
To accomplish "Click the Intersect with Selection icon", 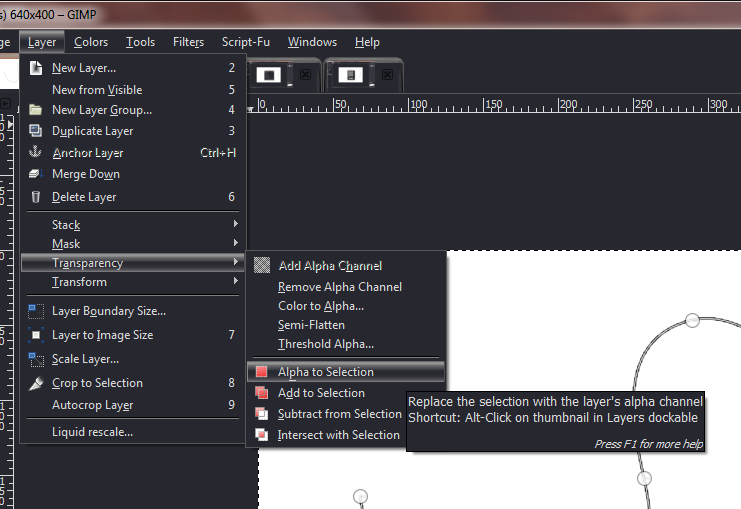I will (261, 434).
